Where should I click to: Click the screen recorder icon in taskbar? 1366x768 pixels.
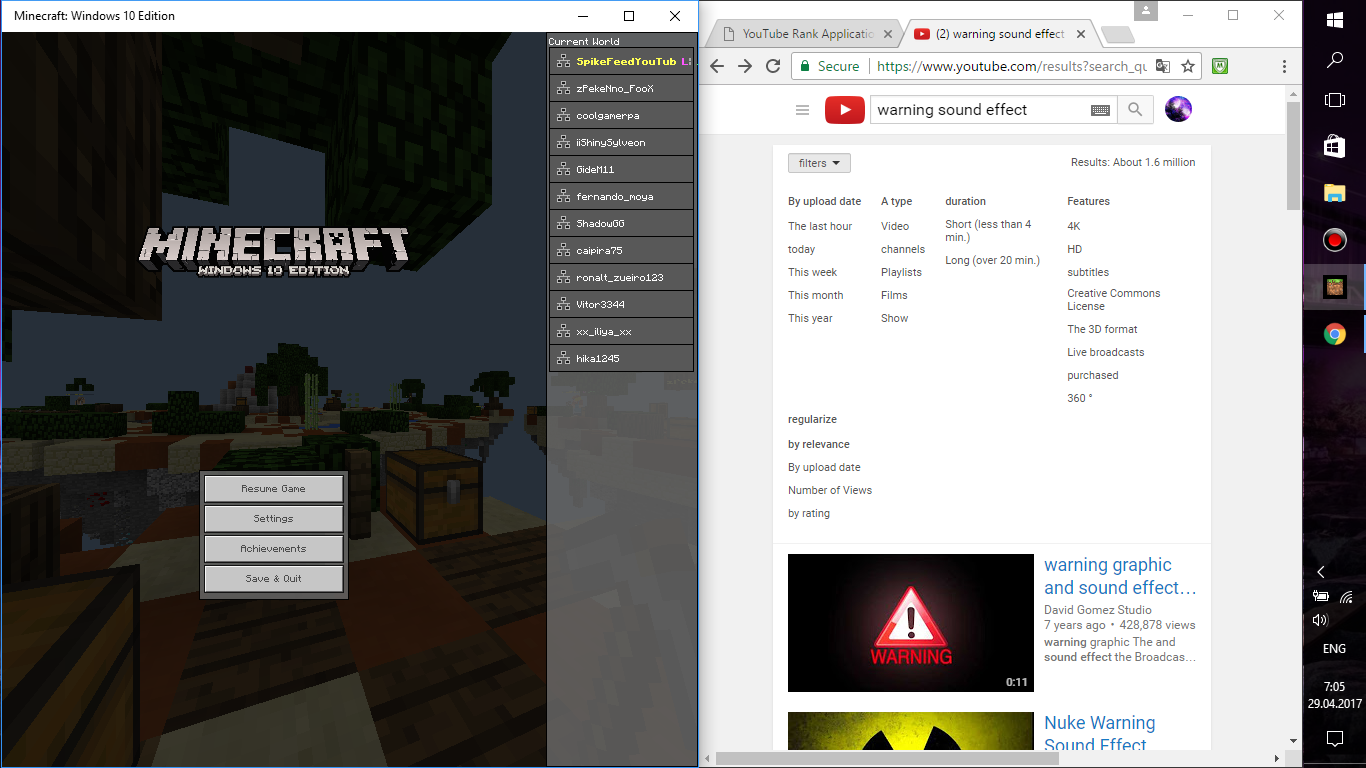tap(1334, 240)
